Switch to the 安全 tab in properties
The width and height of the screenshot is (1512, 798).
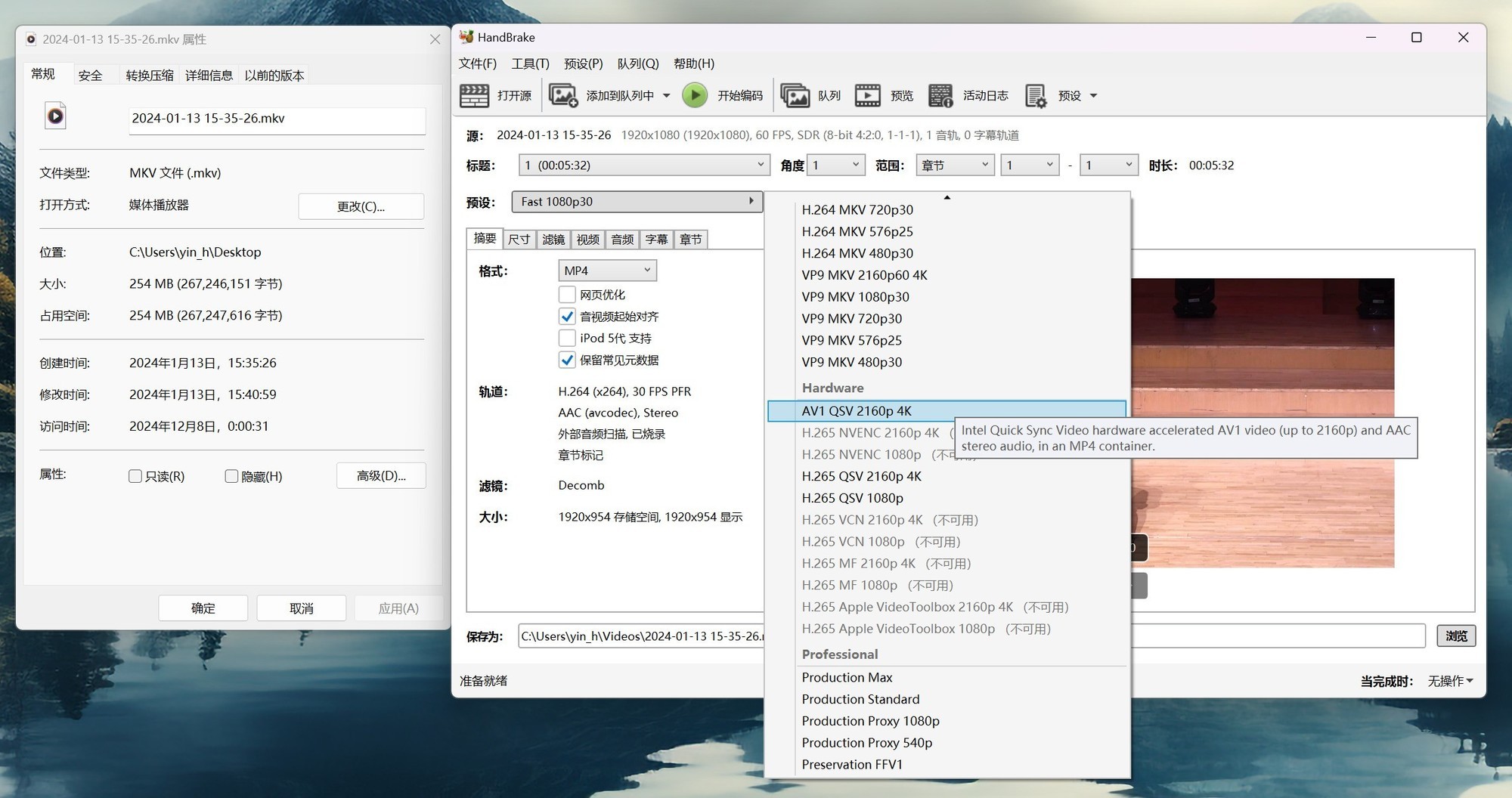(90, 76)
